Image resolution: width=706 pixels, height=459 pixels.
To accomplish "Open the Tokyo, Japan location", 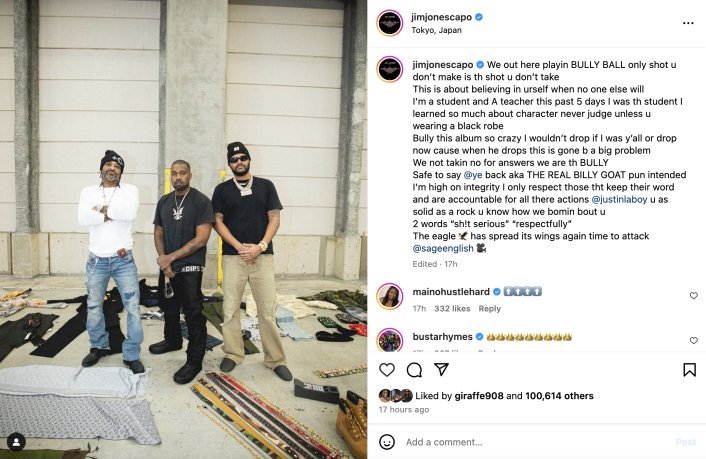I will (436, 30).
